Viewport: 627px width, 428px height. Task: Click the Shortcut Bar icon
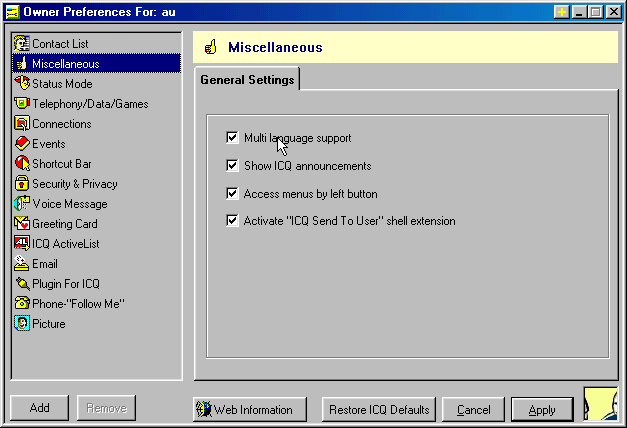click(22, 163)
